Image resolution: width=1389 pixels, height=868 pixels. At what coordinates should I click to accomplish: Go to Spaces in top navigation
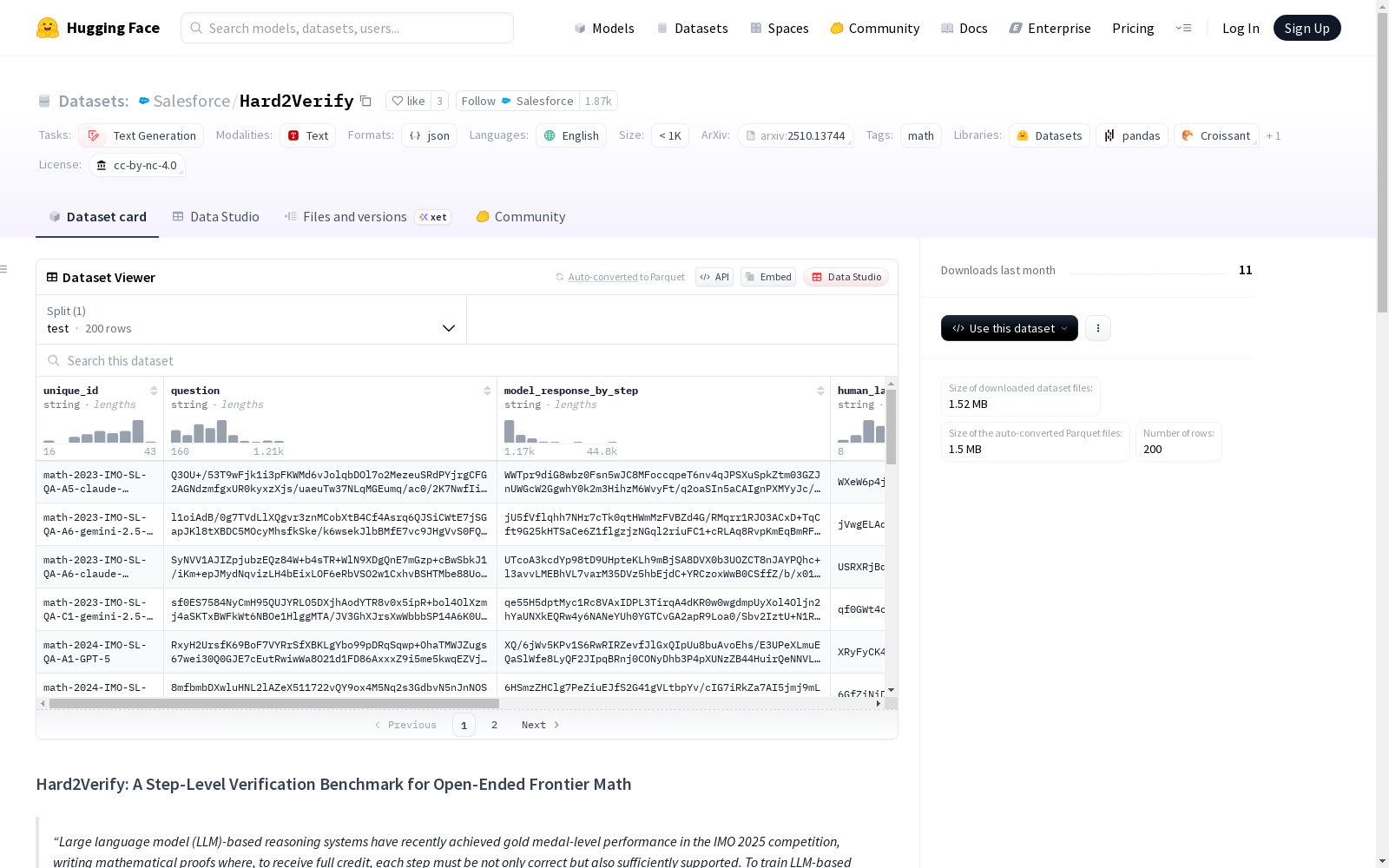tap(780, 28)
